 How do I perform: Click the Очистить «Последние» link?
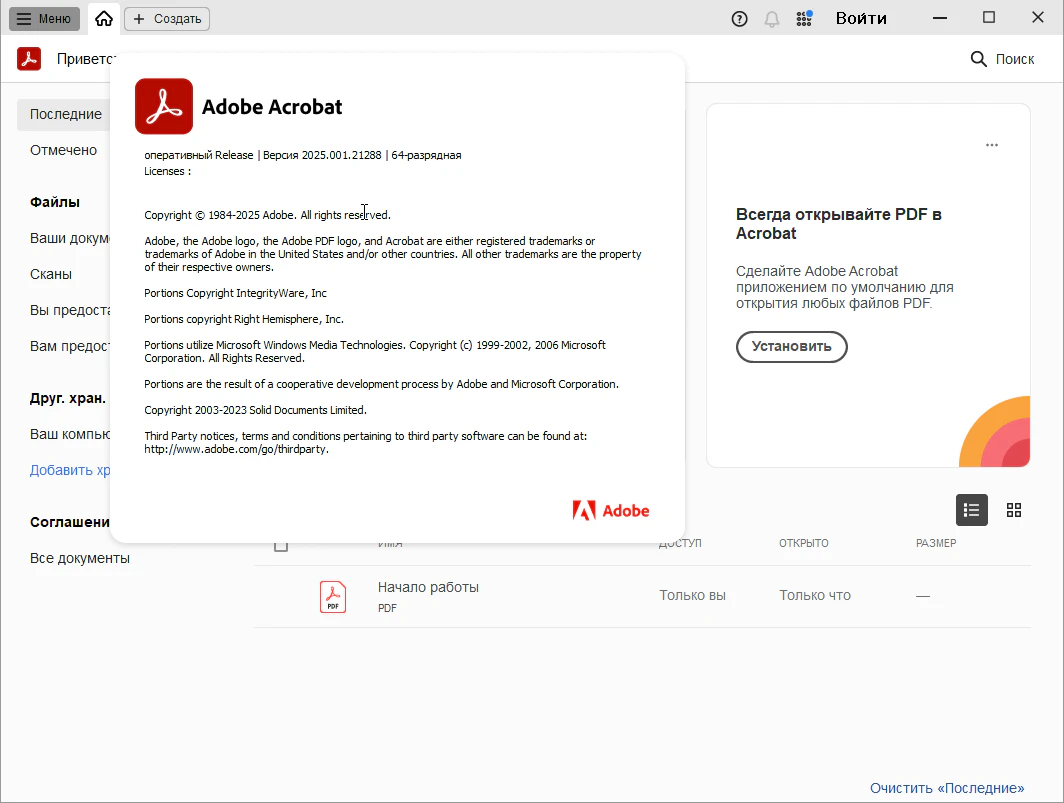tap(946, 788)
